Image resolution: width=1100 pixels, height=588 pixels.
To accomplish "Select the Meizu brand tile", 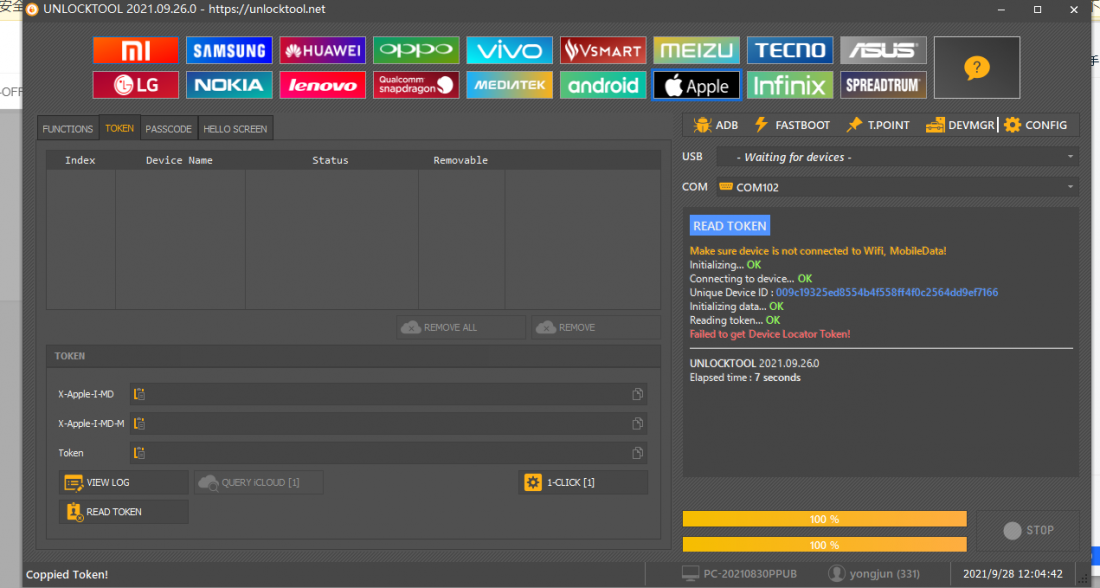I will [696, 51].
